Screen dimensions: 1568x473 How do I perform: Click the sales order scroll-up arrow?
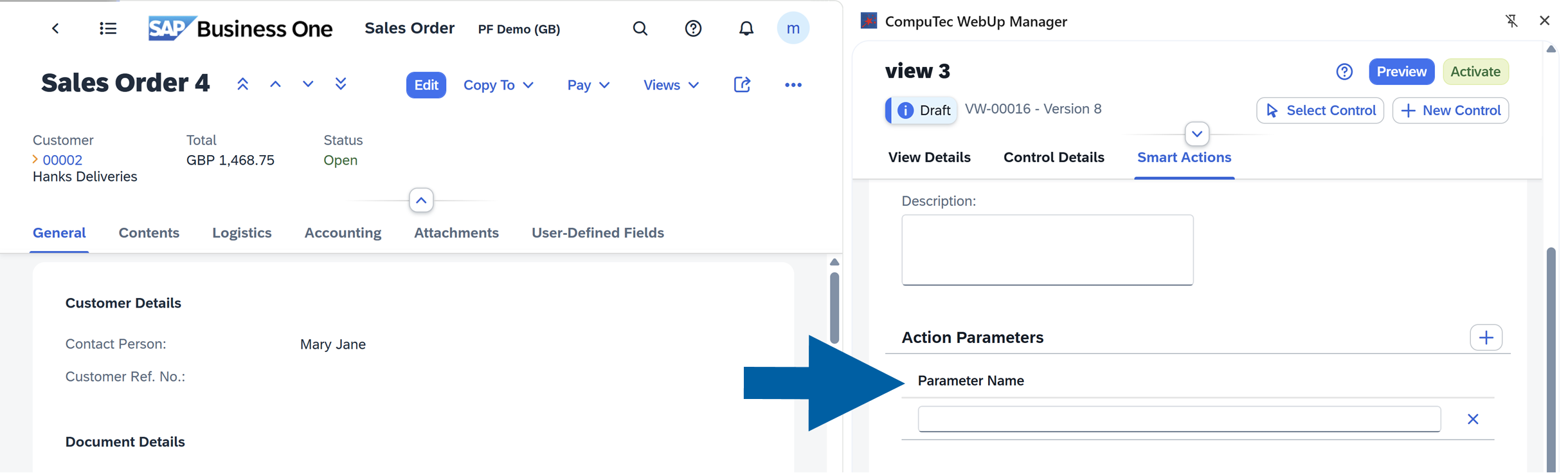coord(834,262)
